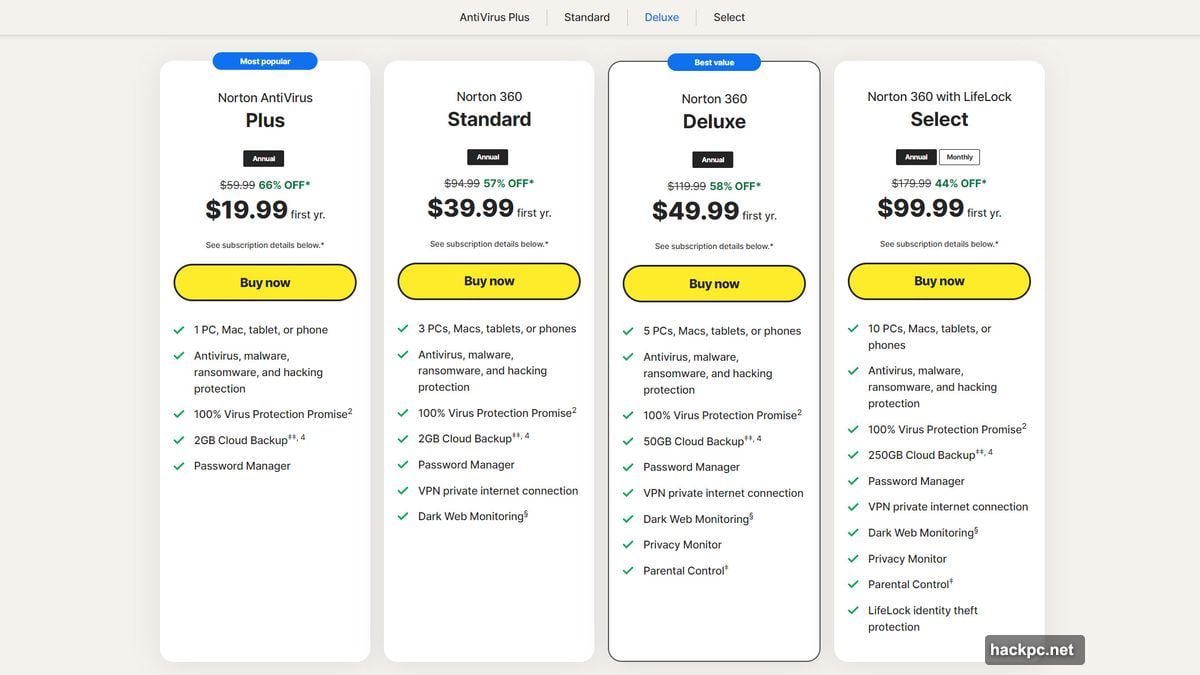The width and height of the screenshot is (1200, 675).
Task: Open the AntiVirus Plus tab
Action: click(494, 16)
